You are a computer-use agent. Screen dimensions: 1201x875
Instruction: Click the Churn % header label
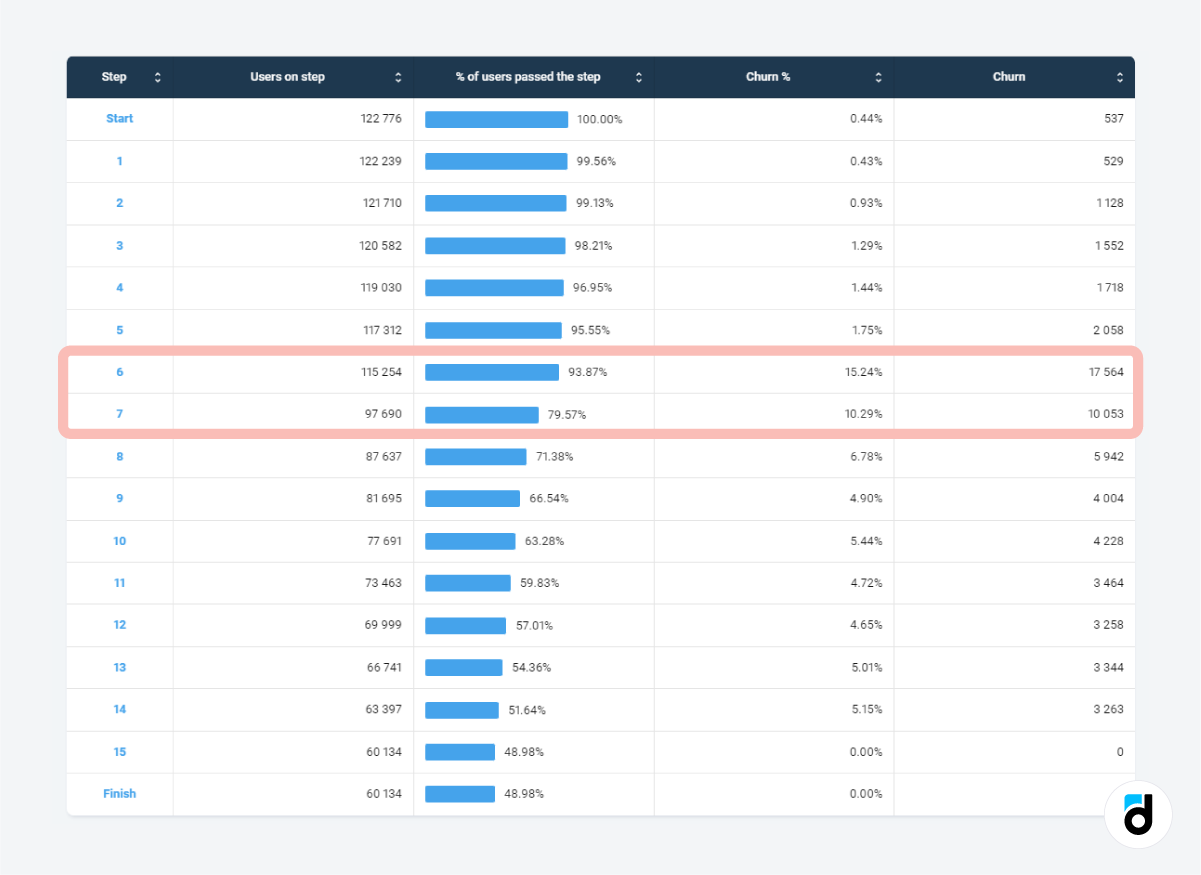pyautogui.click(x=768, y=77)
